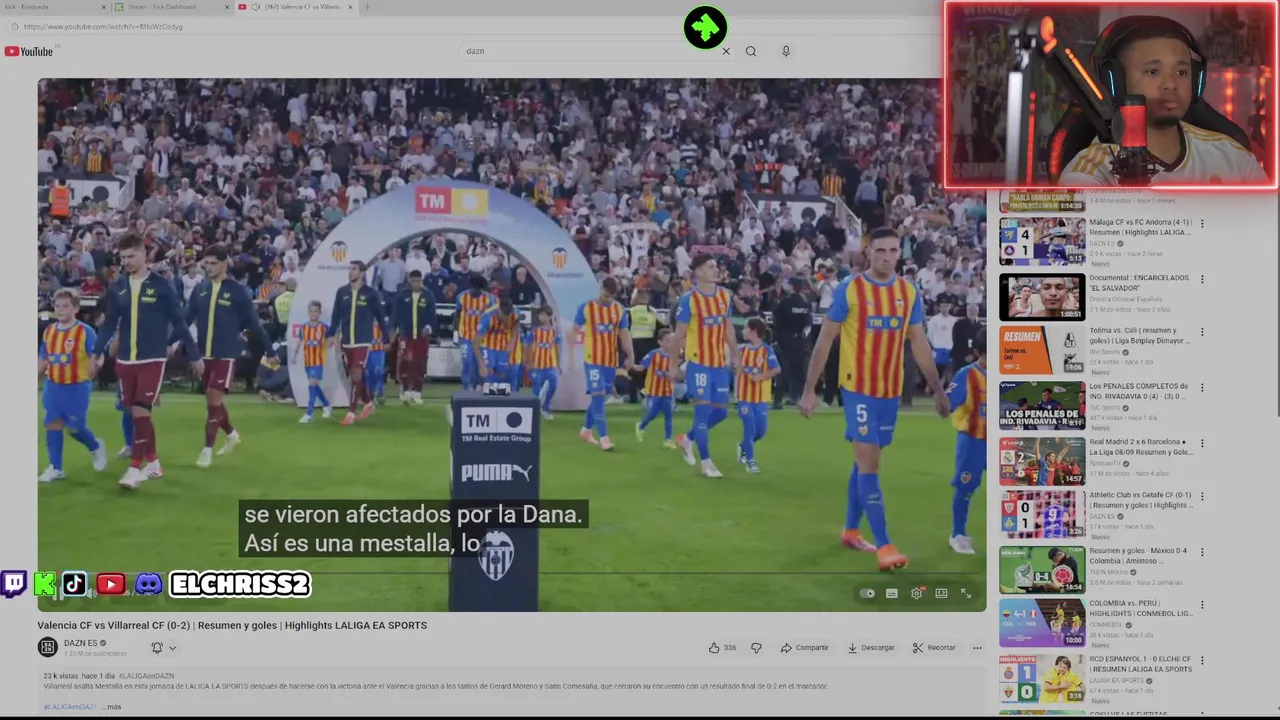Click the browser address bar URL

coord(103,27)
